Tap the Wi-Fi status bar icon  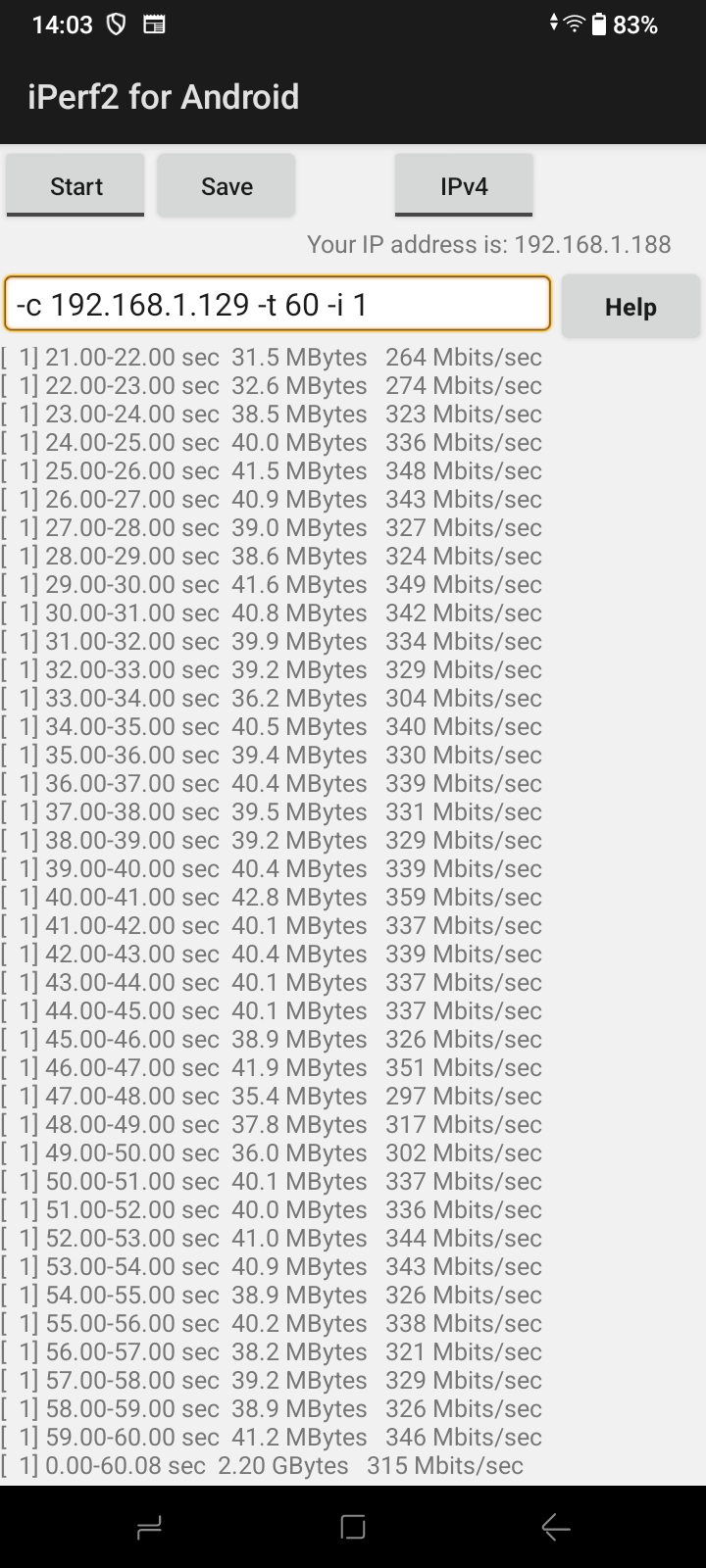(575, 24)
